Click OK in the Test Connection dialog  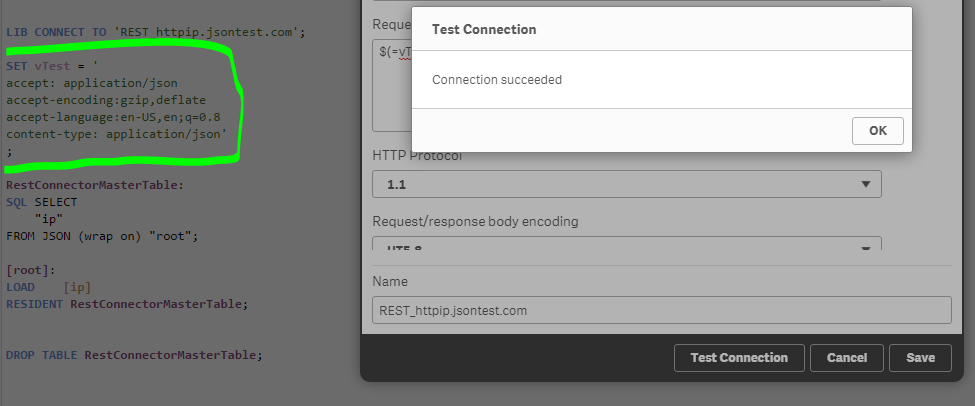(877, 131)
